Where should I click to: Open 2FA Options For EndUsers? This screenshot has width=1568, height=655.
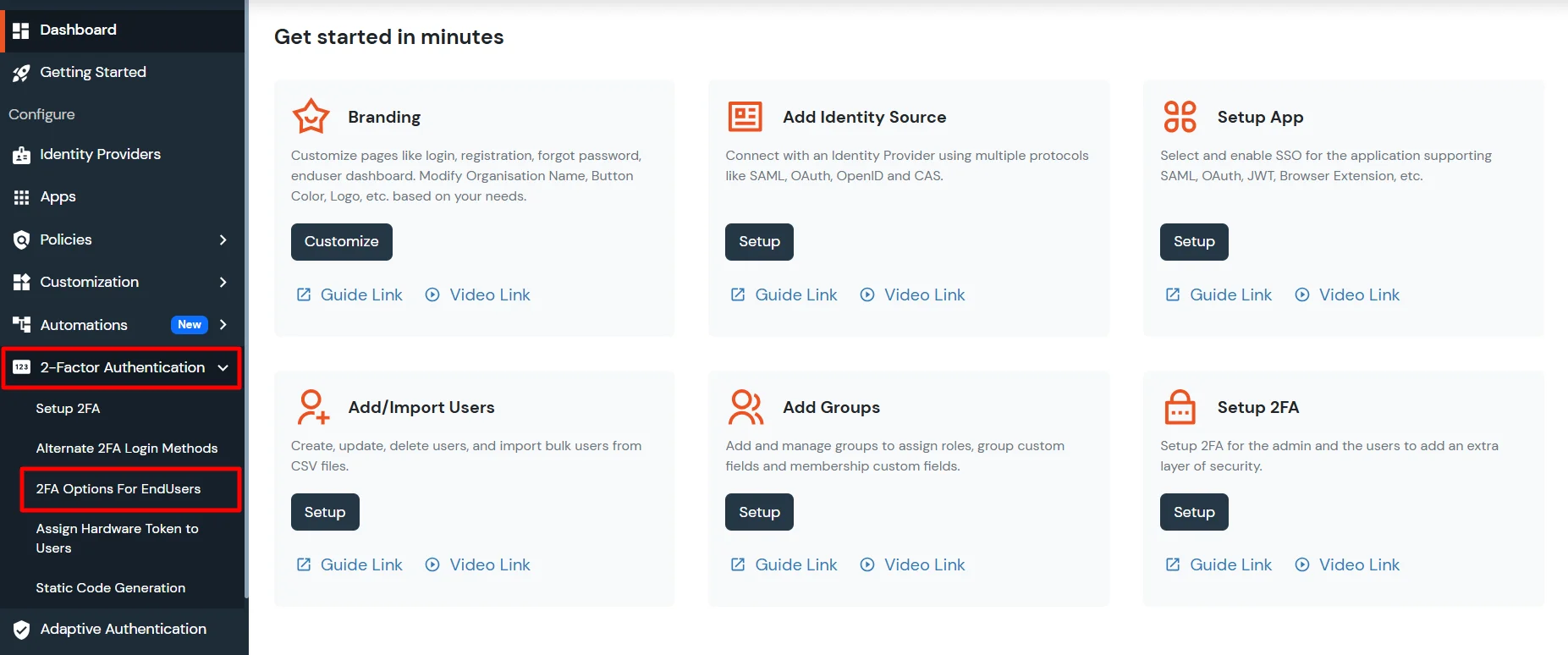118,488
